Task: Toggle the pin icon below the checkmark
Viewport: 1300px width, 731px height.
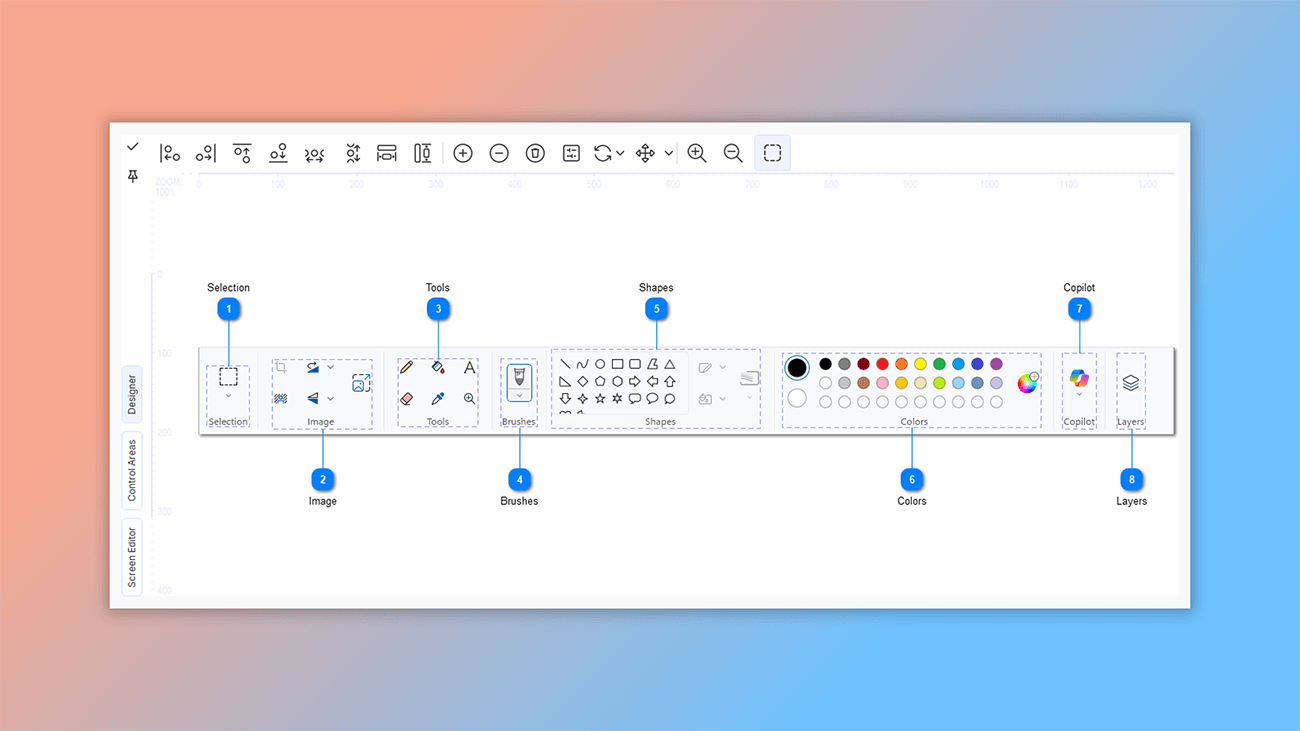Action: pos(132,175)
